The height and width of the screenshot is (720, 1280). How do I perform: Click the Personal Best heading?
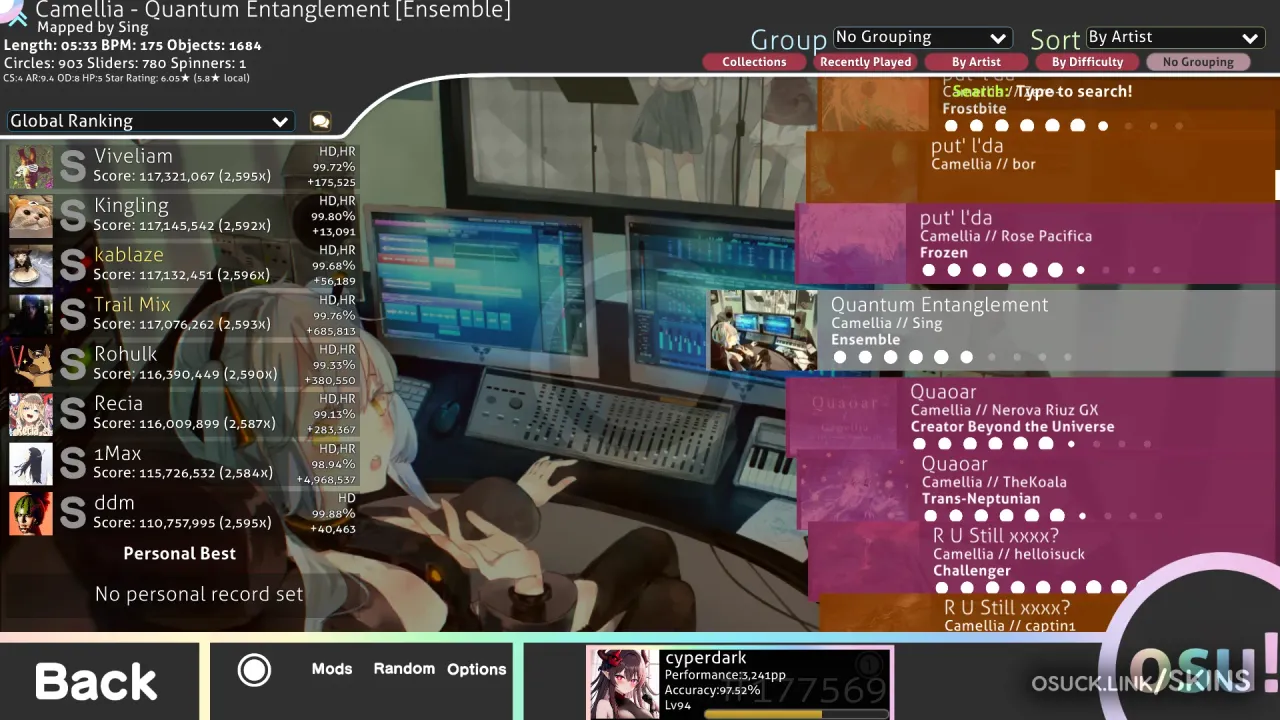coord(180,554)
